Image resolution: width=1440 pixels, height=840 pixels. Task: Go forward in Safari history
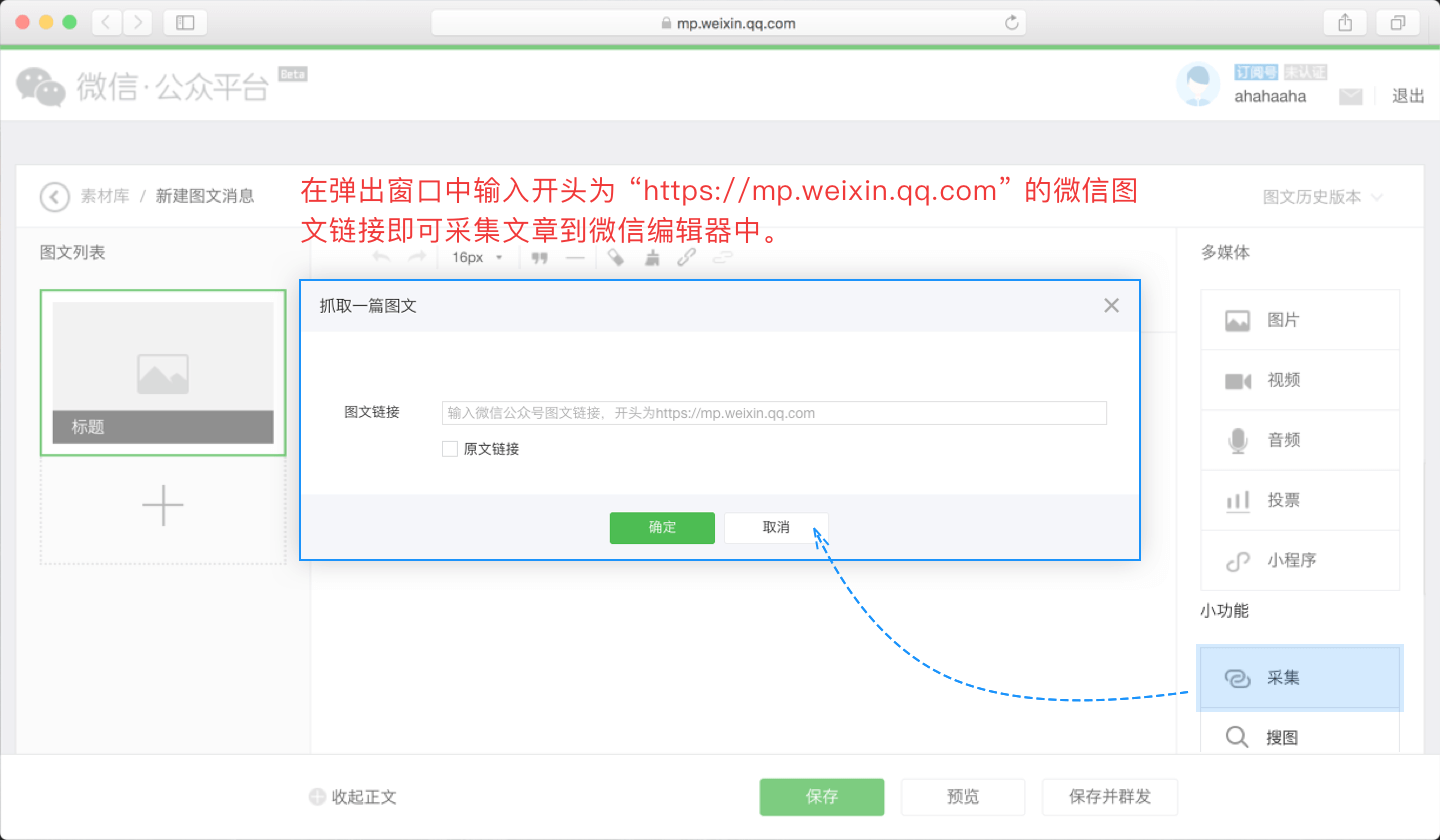137,22
